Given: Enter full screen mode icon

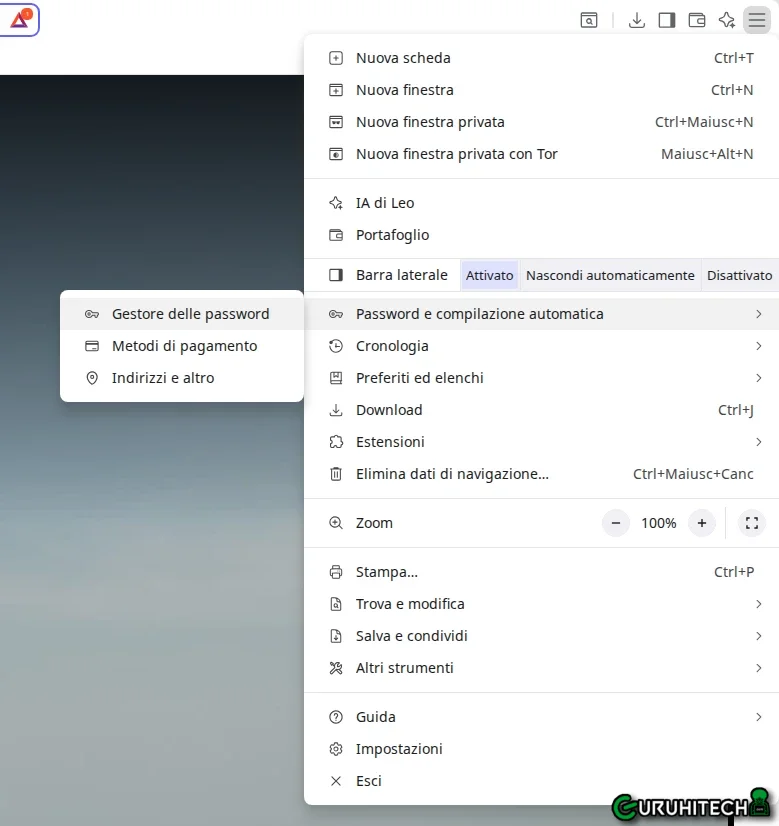Looking at the screenshot, I should pos(752,523).
